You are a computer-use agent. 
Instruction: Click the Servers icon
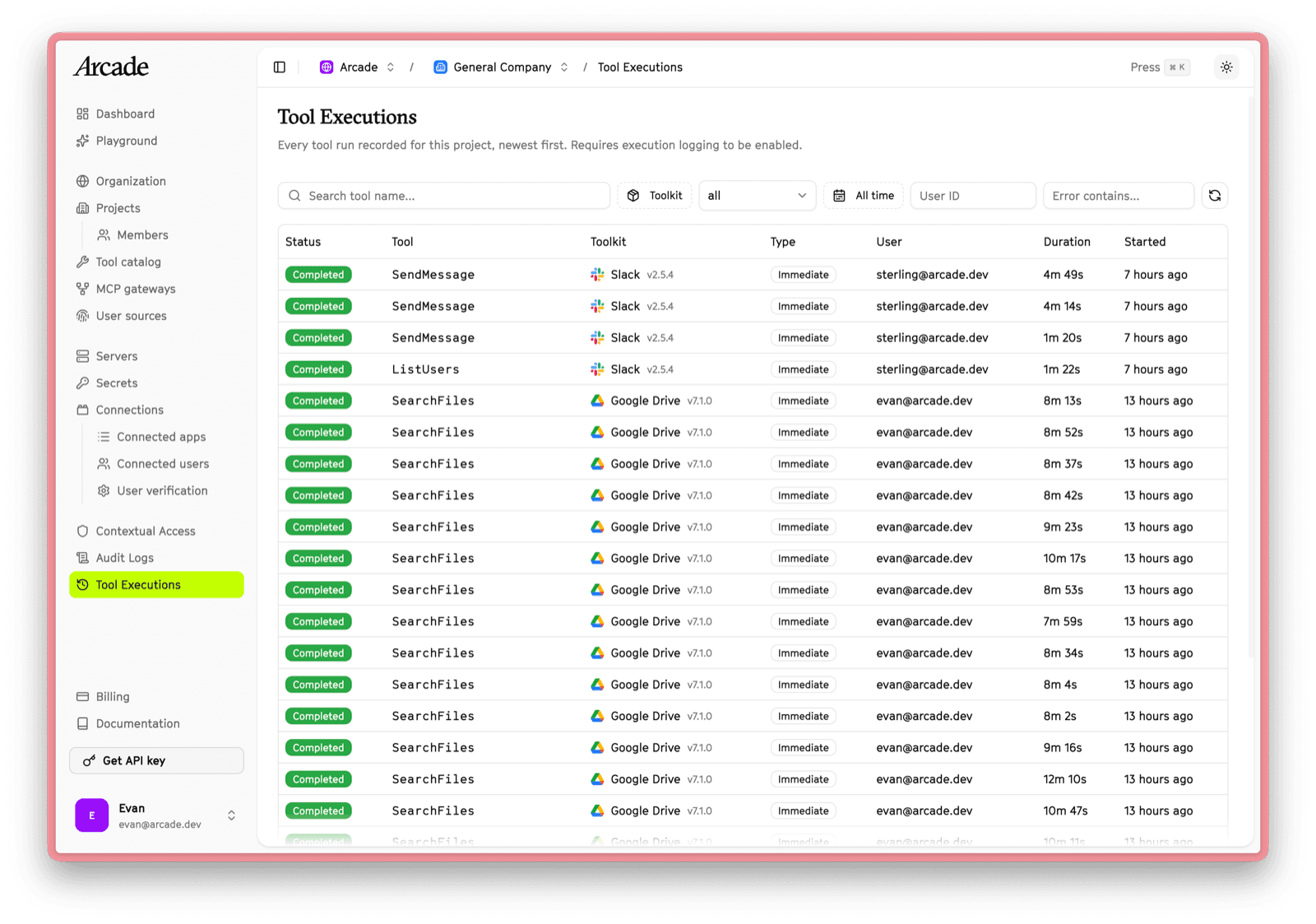point(82,356)
